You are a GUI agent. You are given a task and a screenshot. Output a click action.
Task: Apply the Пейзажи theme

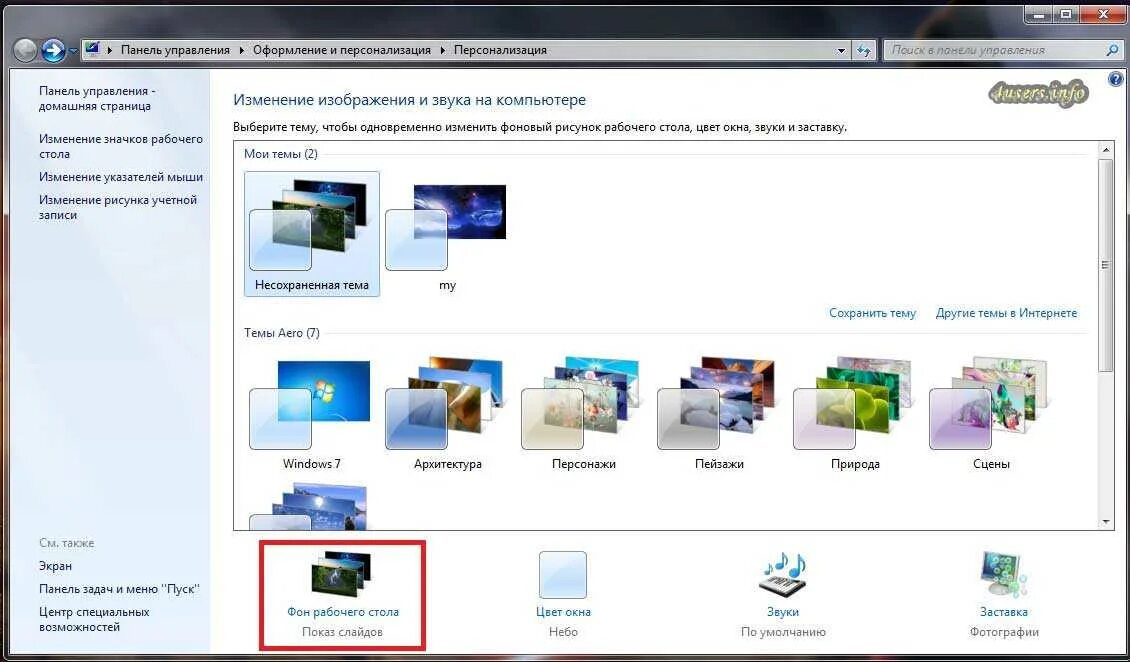click(x=719, y=413)
